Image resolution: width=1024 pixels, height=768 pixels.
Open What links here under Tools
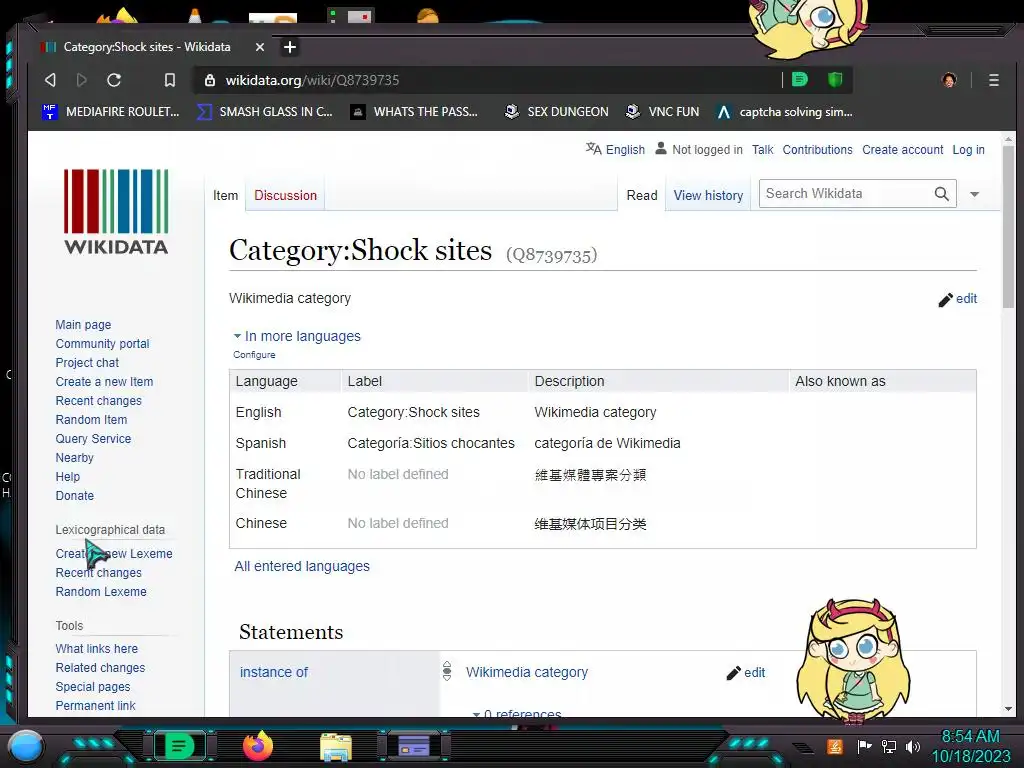click(97, 648)
